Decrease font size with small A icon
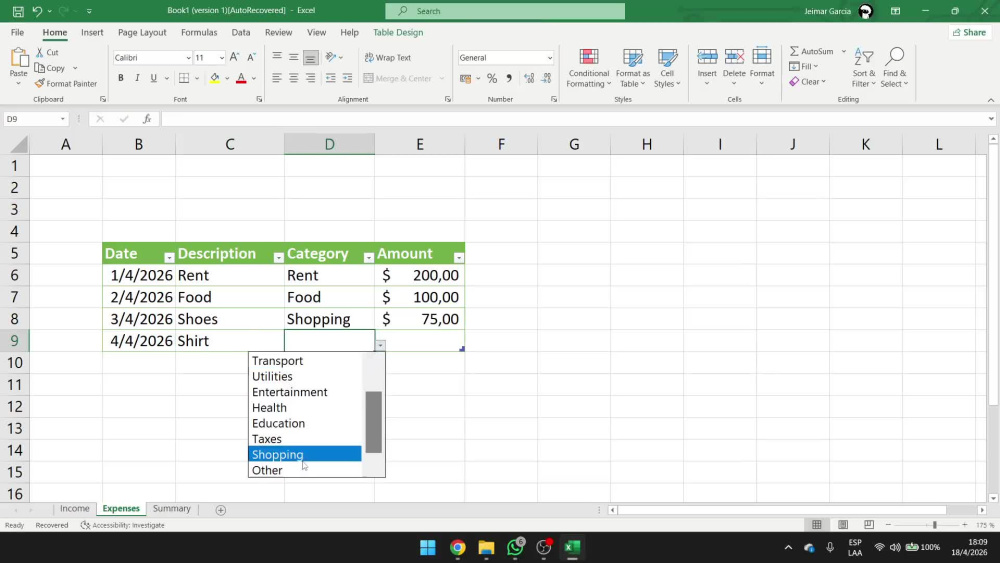Screen dimensions: 1000x563 (251, 57)
